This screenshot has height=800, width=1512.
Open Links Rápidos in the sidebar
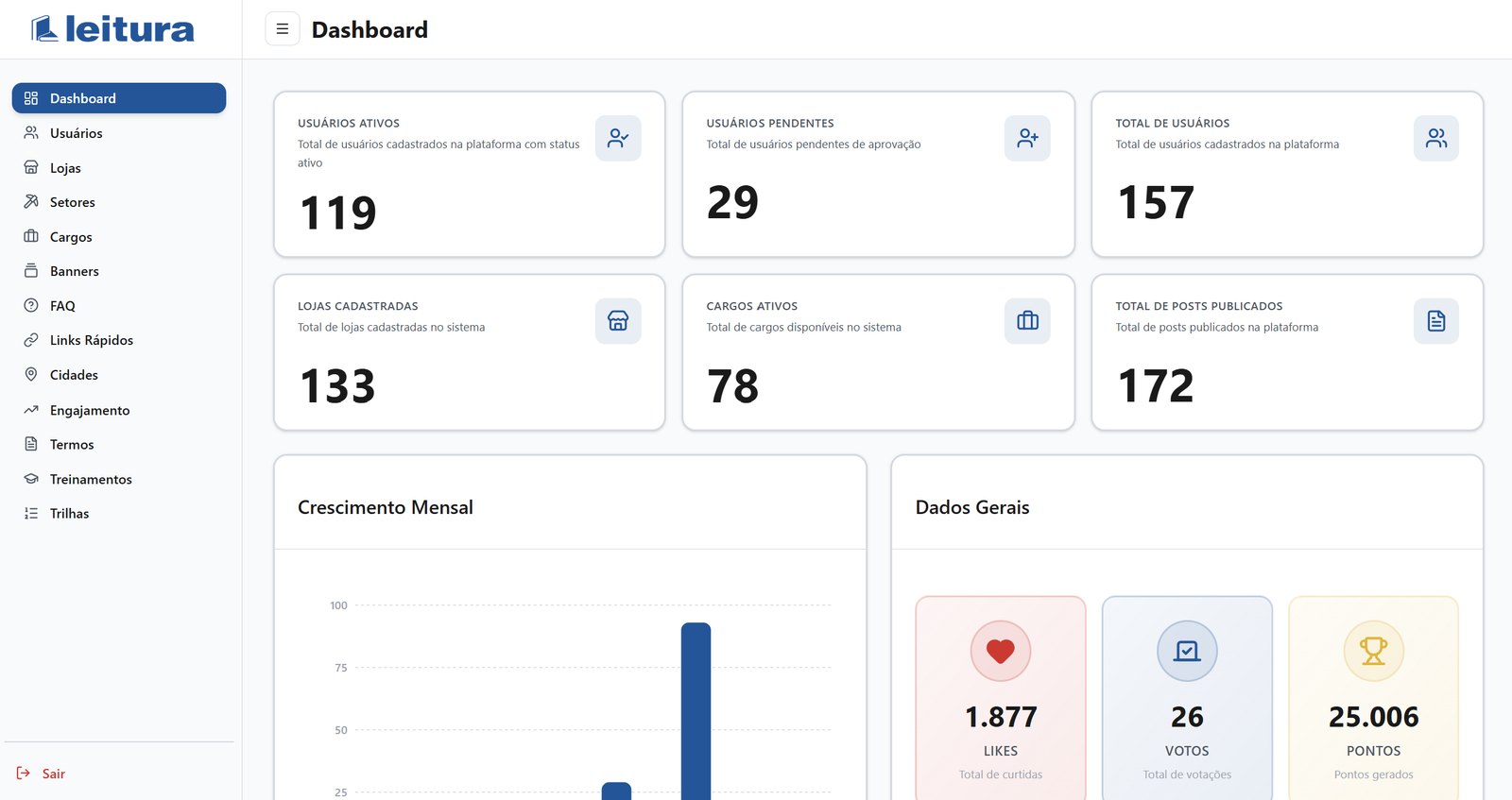click(119, 340)
